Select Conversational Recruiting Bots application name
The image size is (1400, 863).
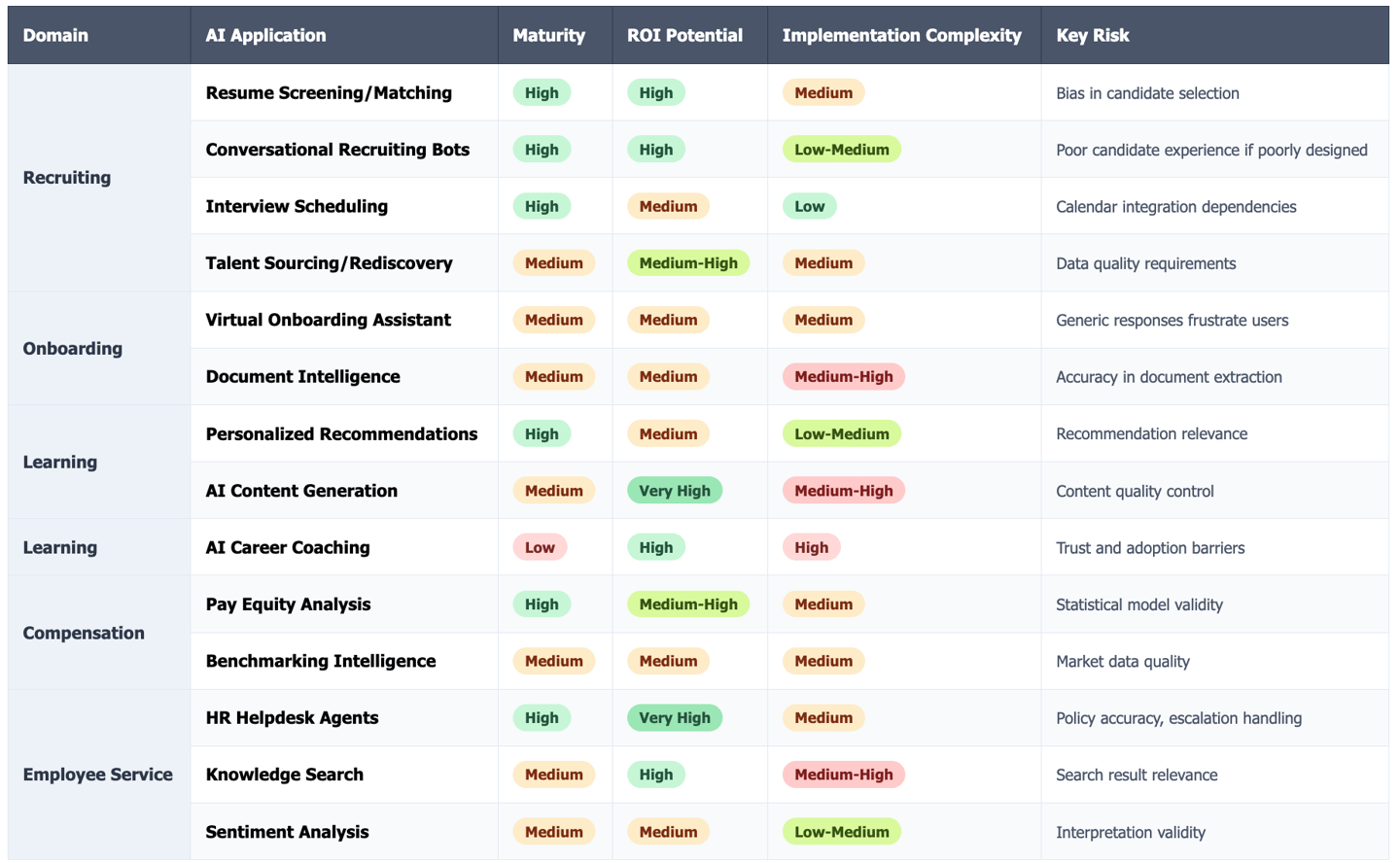click(x=337, y=150)
